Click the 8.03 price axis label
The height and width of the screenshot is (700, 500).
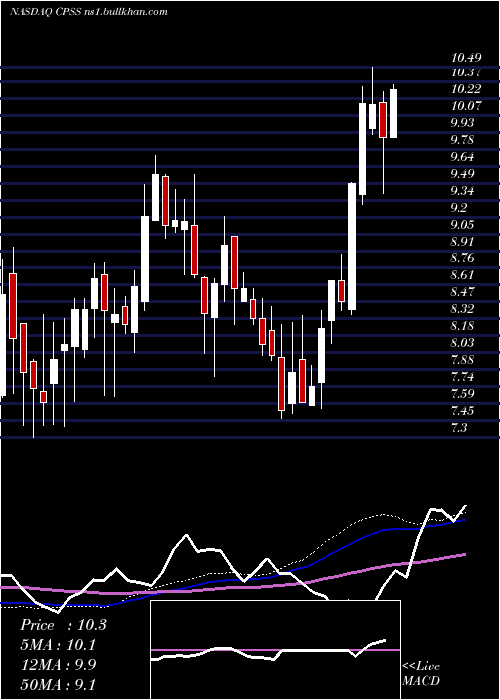coord(464,343)
